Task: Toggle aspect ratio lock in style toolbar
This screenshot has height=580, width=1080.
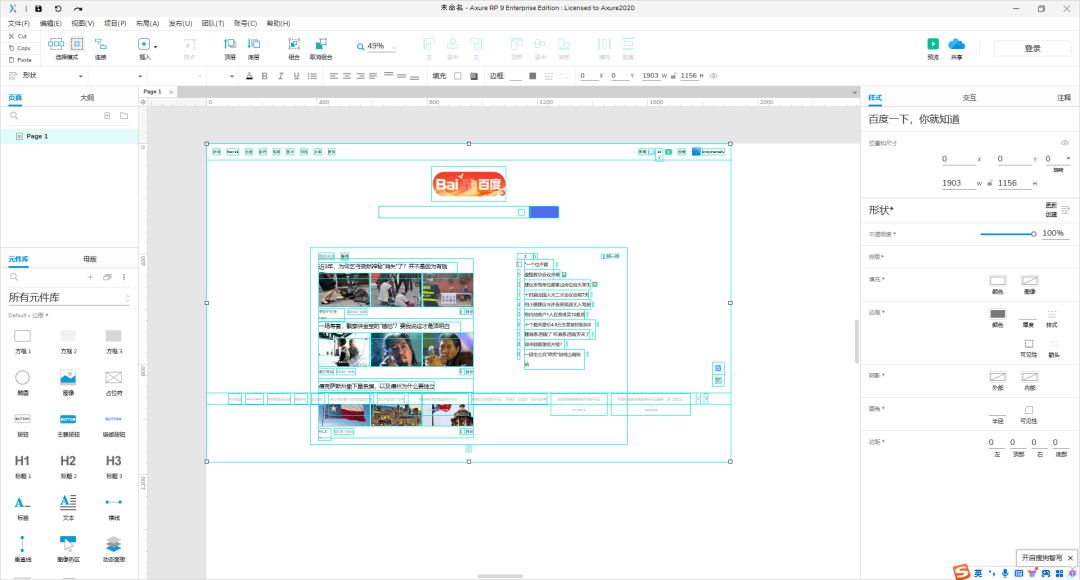Action: click(x=674, y=76)
